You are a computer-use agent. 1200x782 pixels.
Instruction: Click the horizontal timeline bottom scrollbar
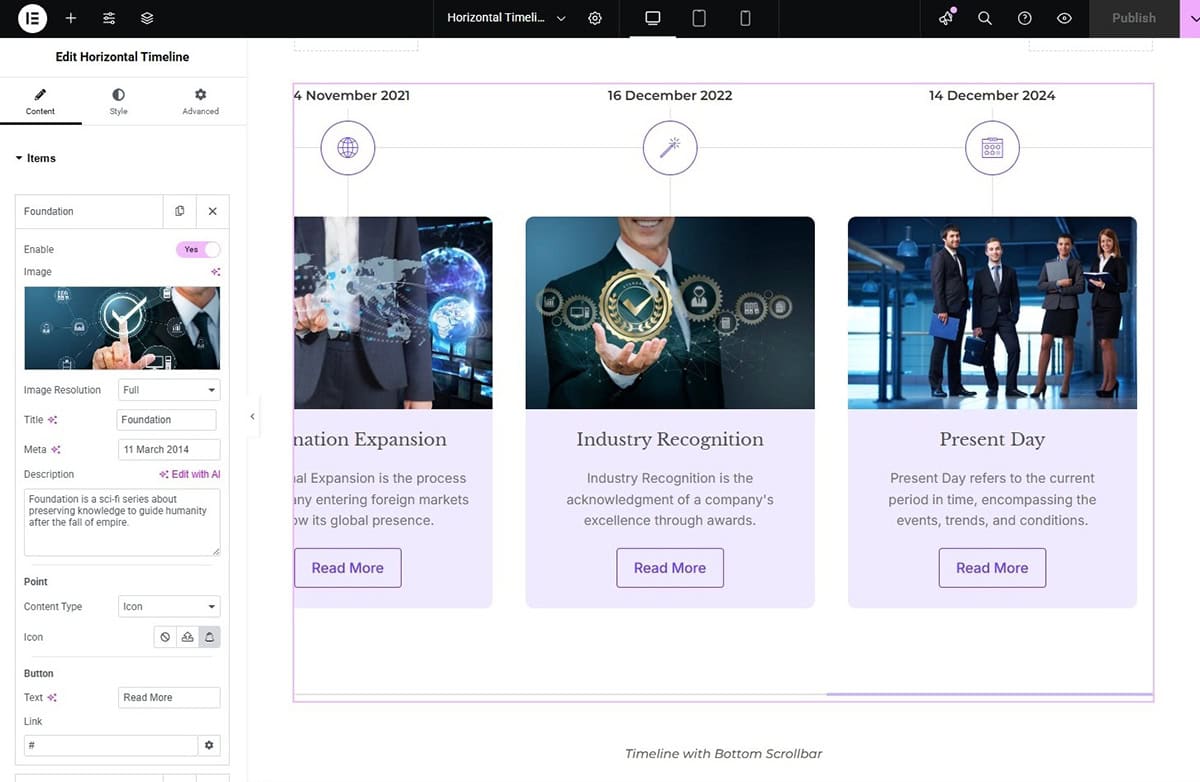click(x=989, y=694)
